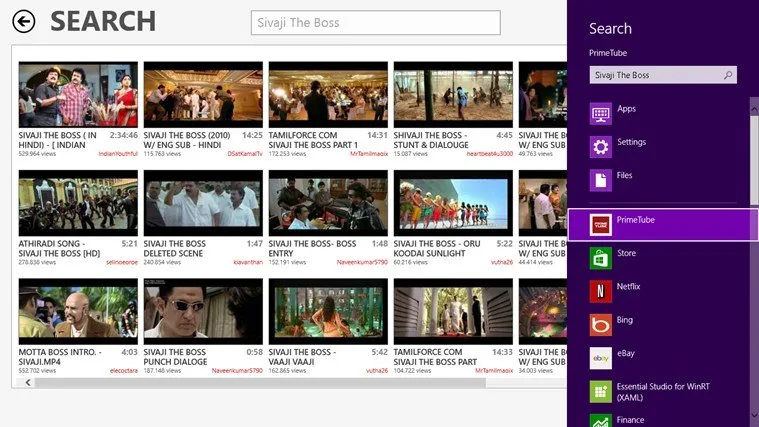Open the Apps icon in the search charm
This screenshot has width=759, height=427.
click(601, 114)
